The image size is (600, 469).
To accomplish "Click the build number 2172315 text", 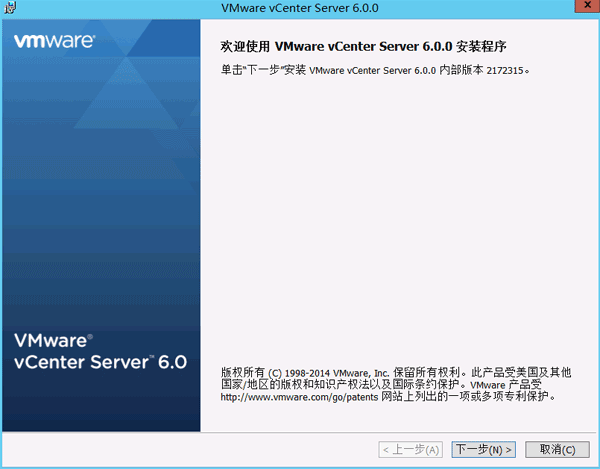I will (505, 70).
